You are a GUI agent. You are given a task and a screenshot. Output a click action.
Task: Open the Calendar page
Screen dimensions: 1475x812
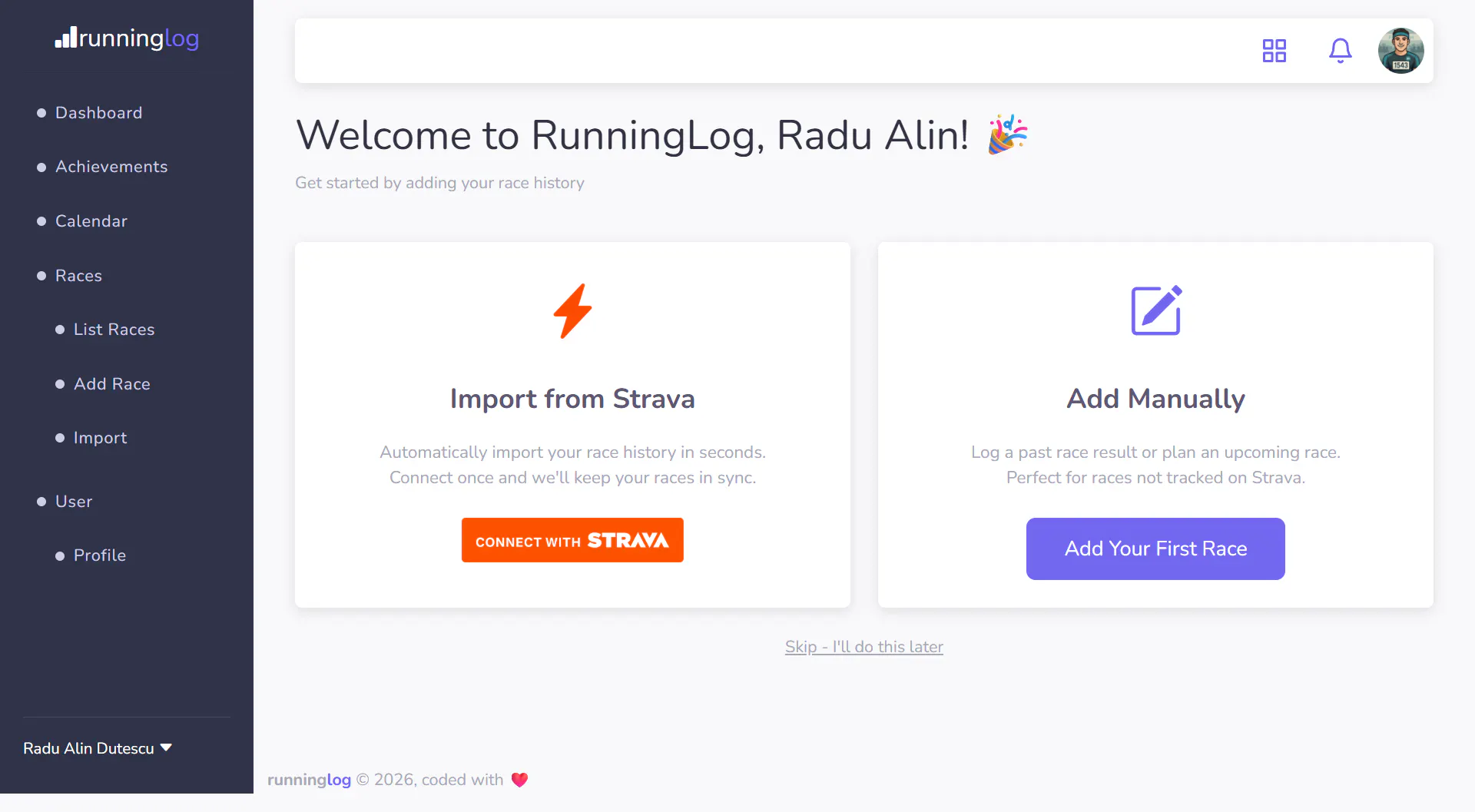[91, 221]
